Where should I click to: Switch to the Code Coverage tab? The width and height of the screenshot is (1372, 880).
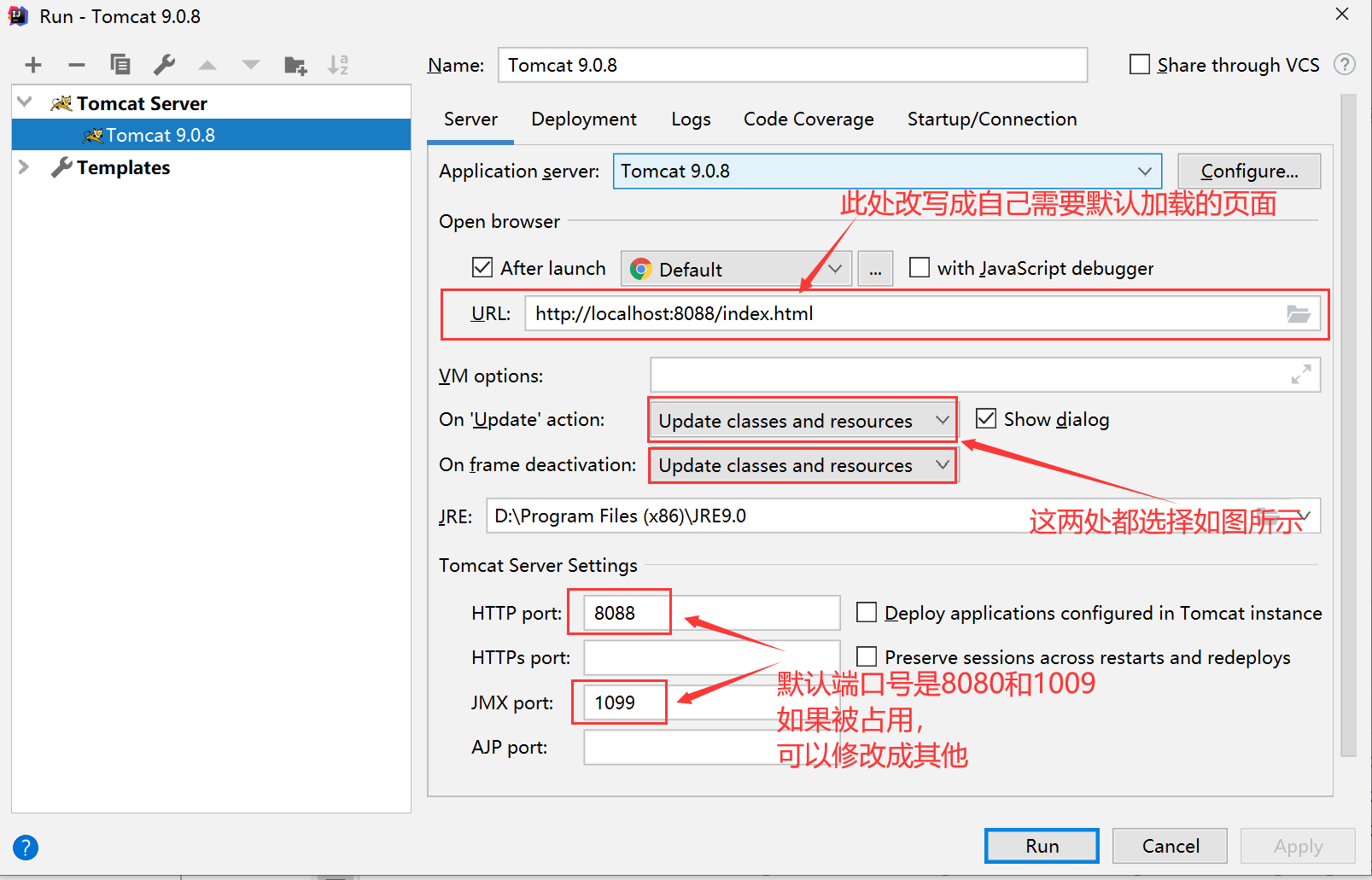click(x=809, y=119)
